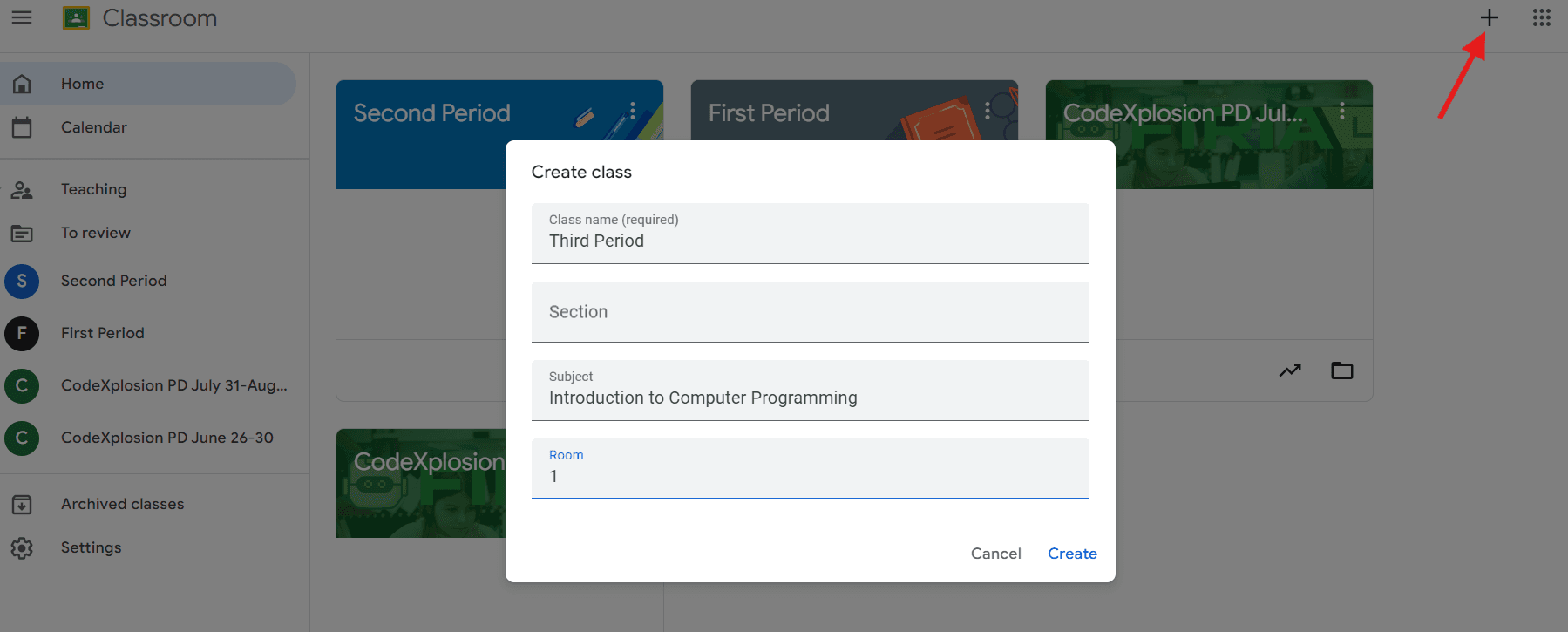This screenshot has width=1568, height=632.
Task: Cancel the Create class dialog
Action: coord(996,554)
